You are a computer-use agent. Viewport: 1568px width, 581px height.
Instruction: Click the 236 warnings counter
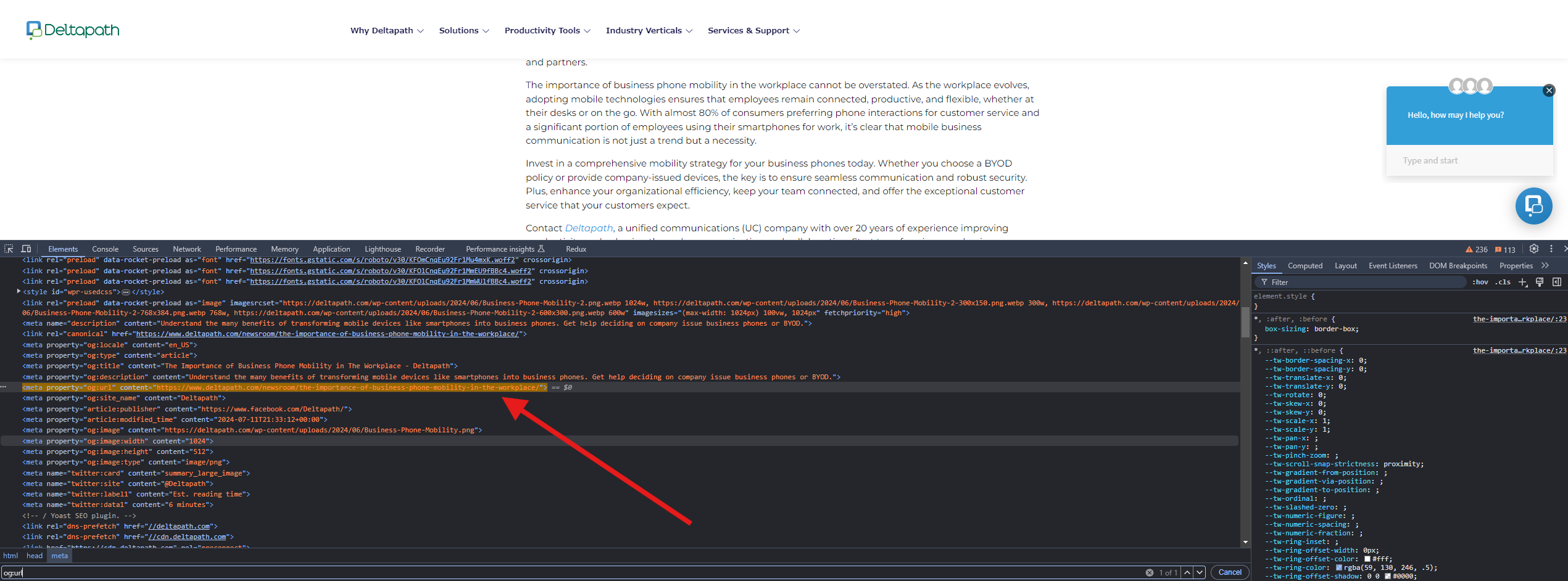tap(1477, 249)
